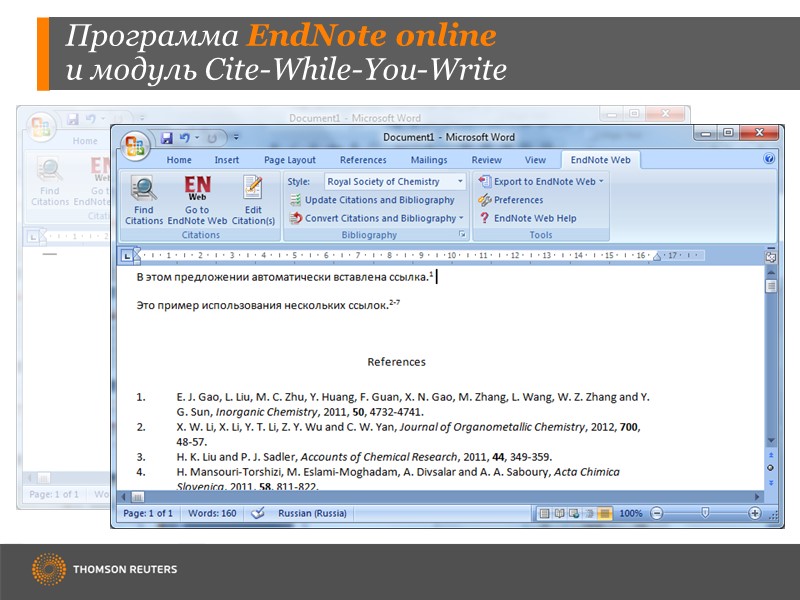Click horizontal scrollbar right arrow
Screen dimensions: 800x600
point(757,496)
